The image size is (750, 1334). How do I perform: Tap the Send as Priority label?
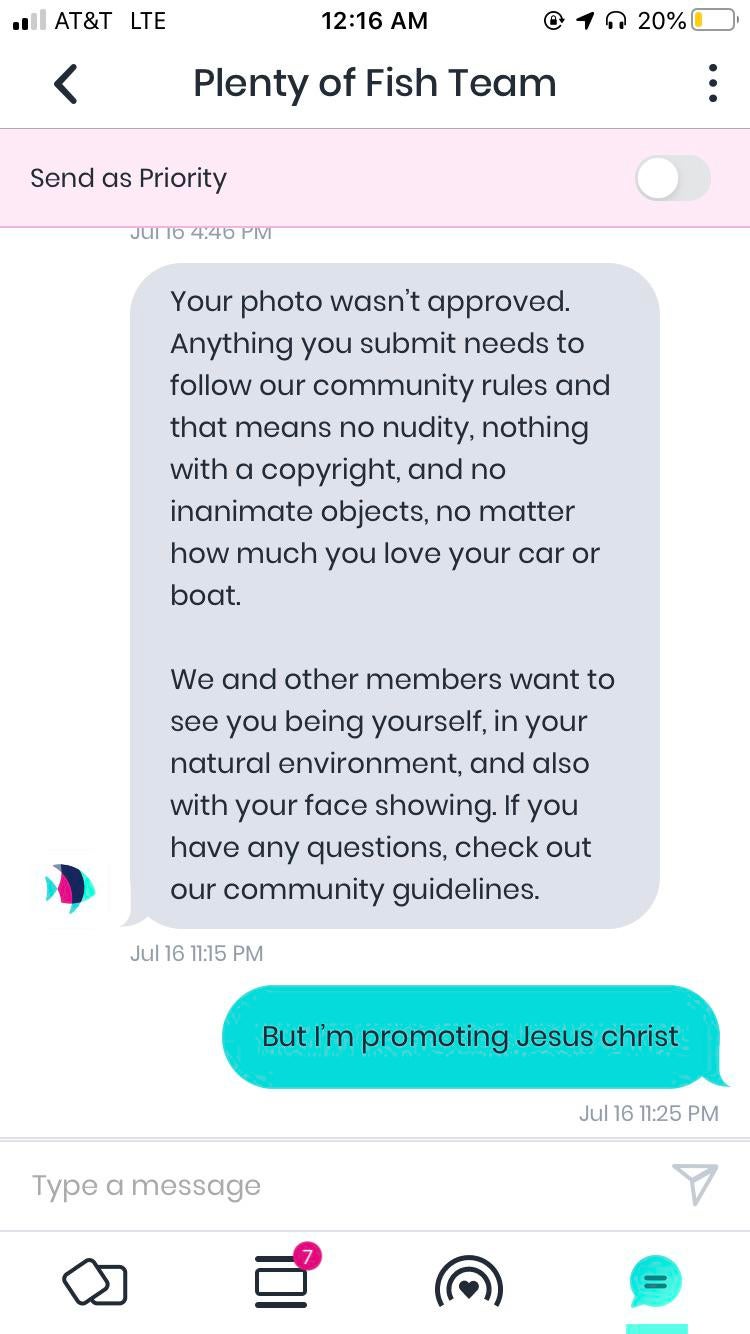[x=129, y=178]
